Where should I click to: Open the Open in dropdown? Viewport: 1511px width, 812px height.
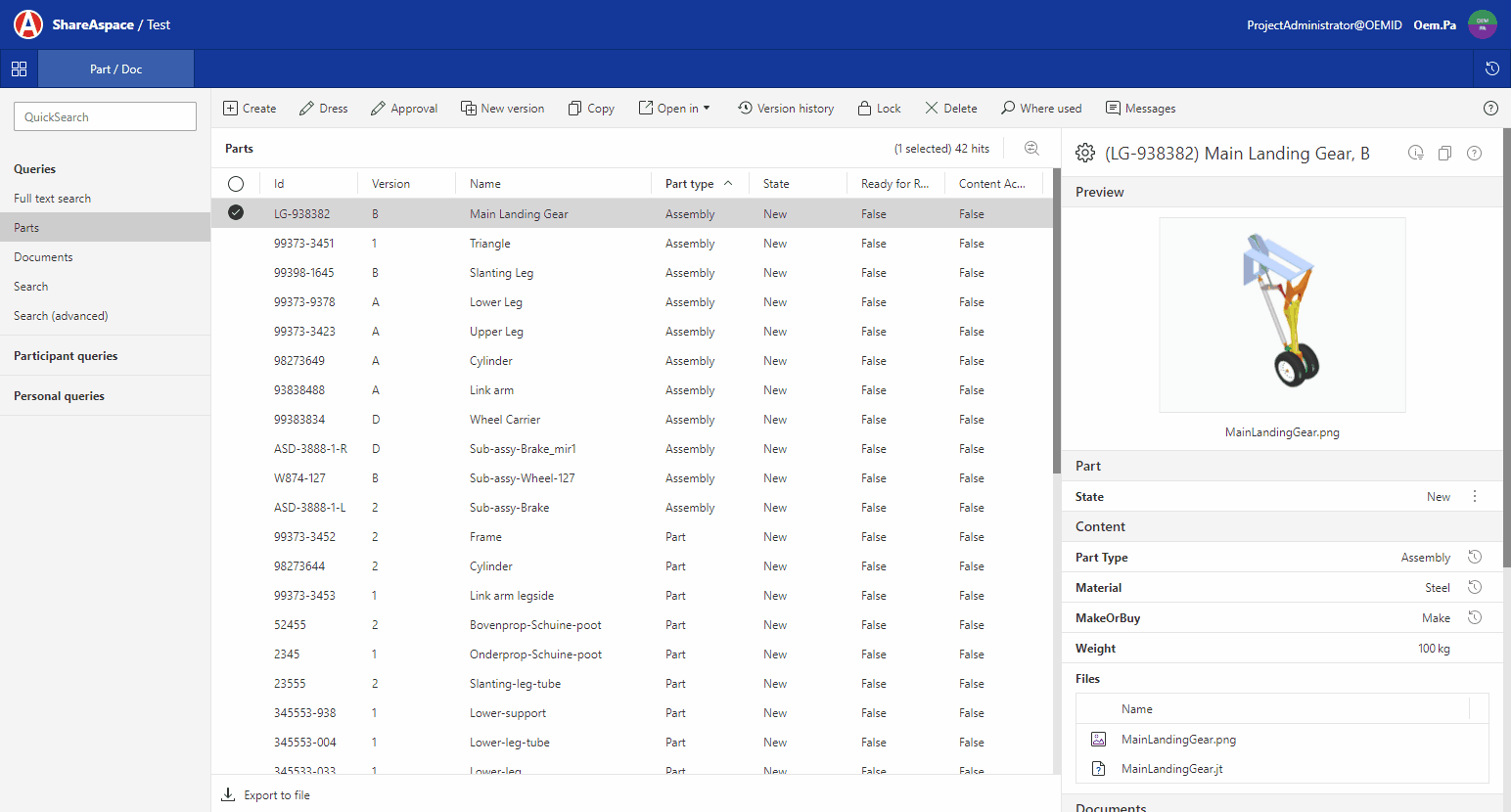click(x=674, y=108)
